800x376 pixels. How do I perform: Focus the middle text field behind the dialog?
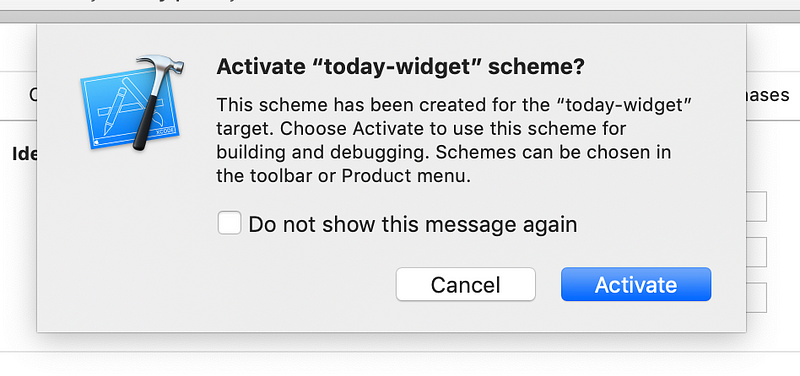(757, 252)
